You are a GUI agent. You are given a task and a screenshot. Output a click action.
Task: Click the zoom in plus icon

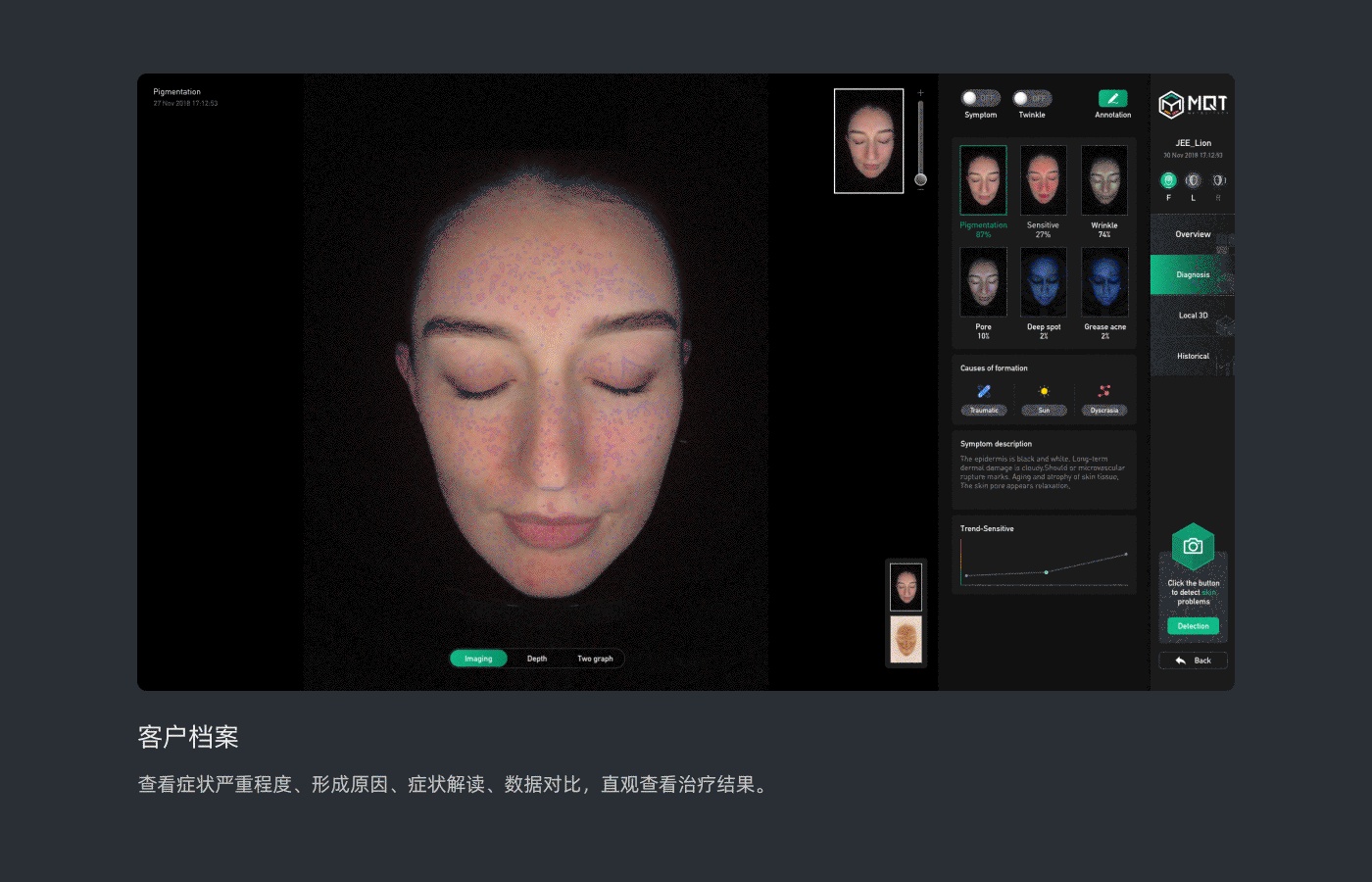coord(920,93)
